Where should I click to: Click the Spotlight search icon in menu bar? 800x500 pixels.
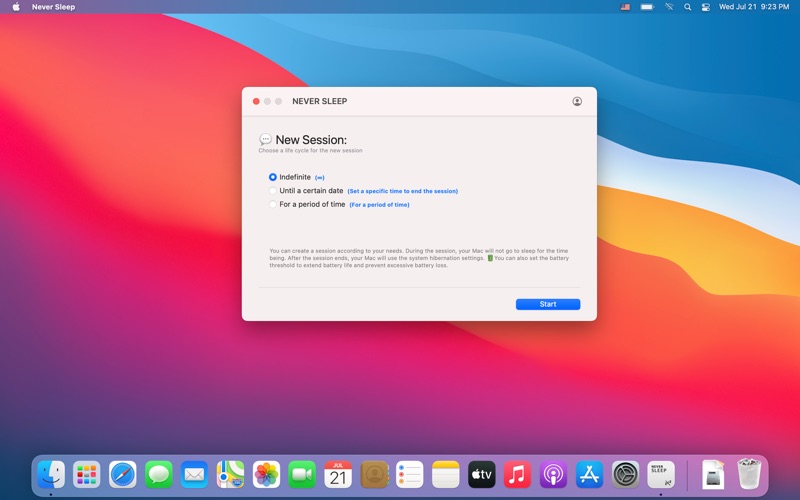pos(688,7)
